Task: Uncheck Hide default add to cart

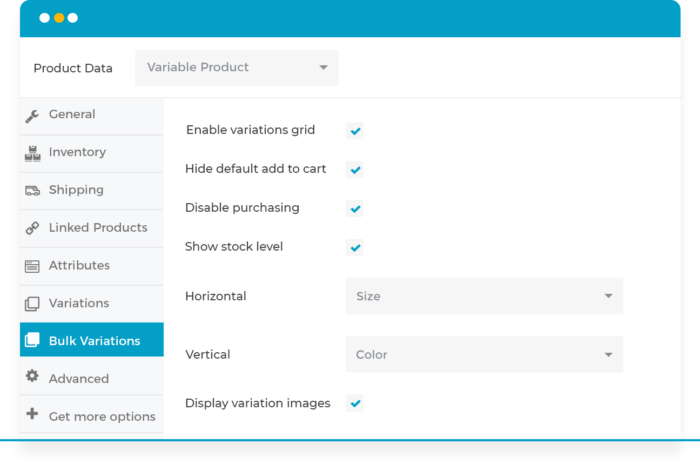Action: pyautogui.click(x=355, y=170)
